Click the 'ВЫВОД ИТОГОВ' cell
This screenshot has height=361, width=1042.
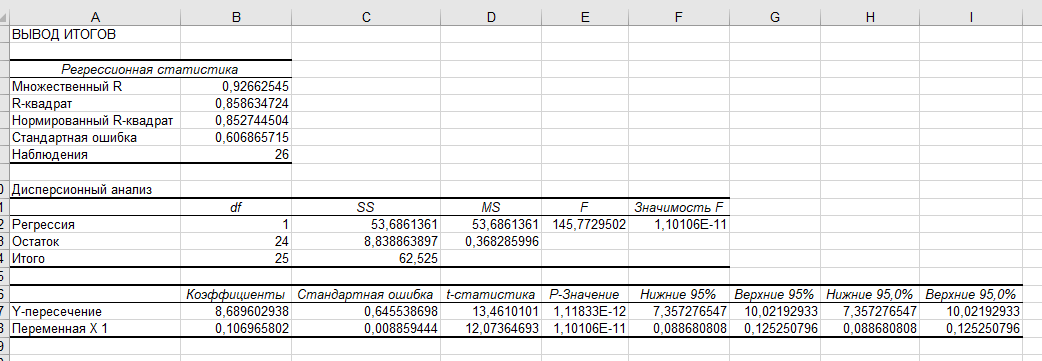pos(94,35)
